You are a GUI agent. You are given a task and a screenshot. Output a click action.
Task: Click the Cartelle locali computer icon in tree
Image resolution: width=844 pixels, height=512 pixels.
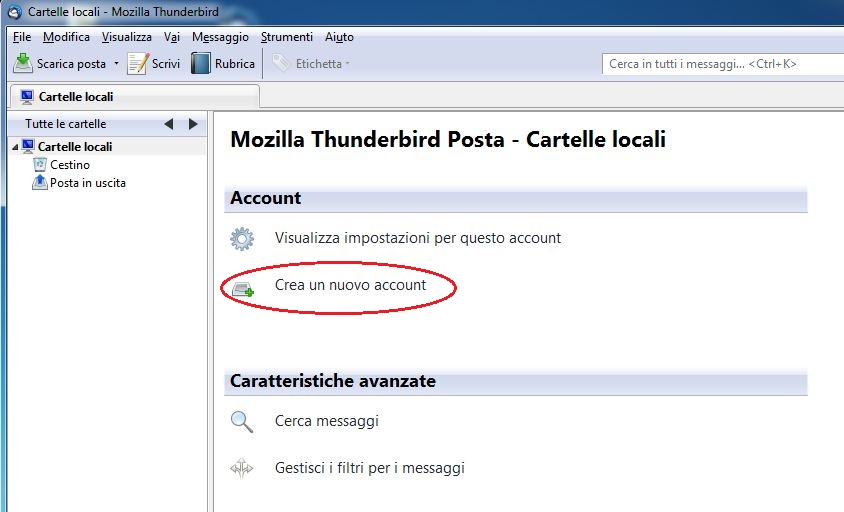28,146
